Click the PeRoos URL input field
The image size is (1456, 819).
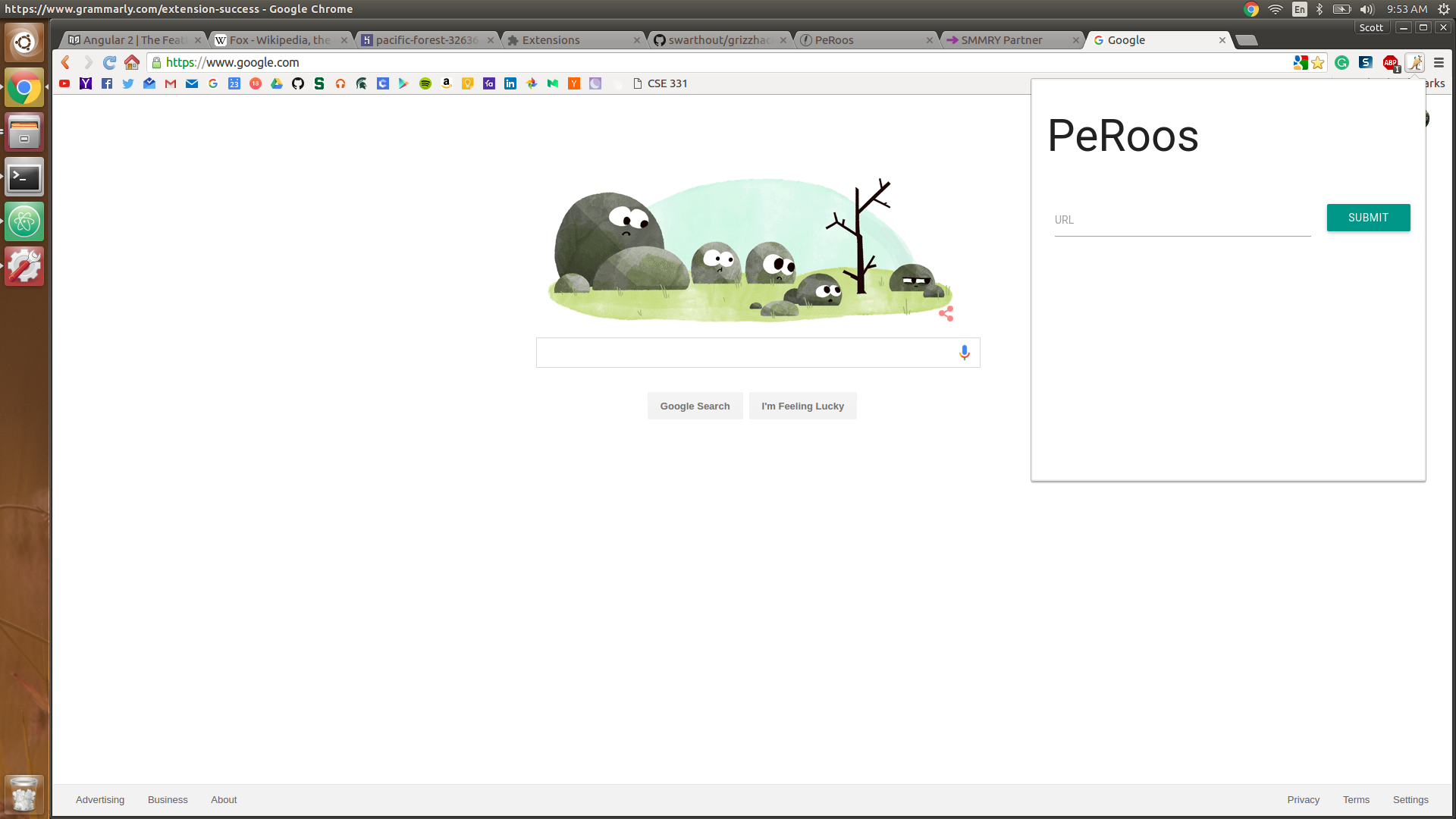[1181, 221]
